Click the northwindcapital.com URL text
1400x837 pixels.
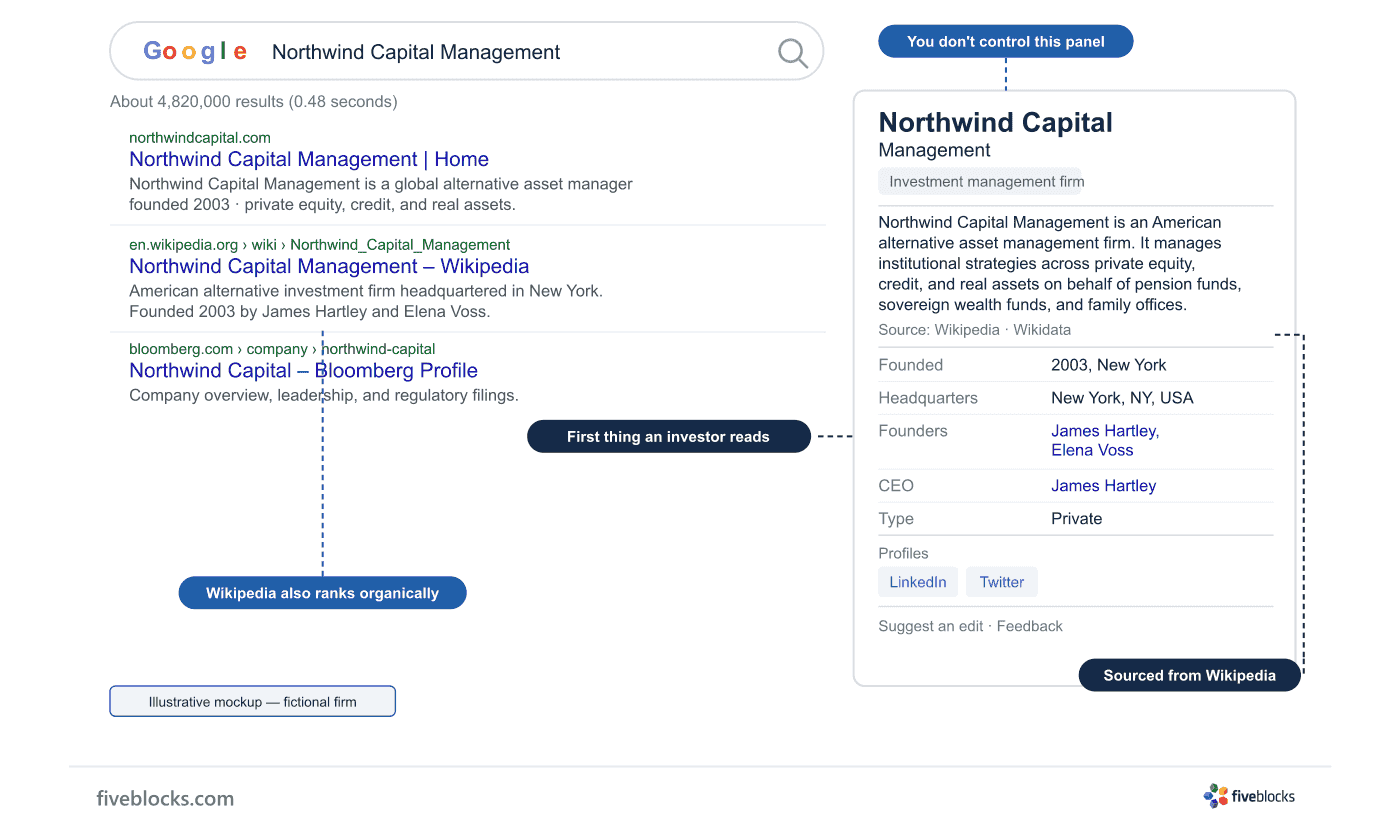(200, 138)
